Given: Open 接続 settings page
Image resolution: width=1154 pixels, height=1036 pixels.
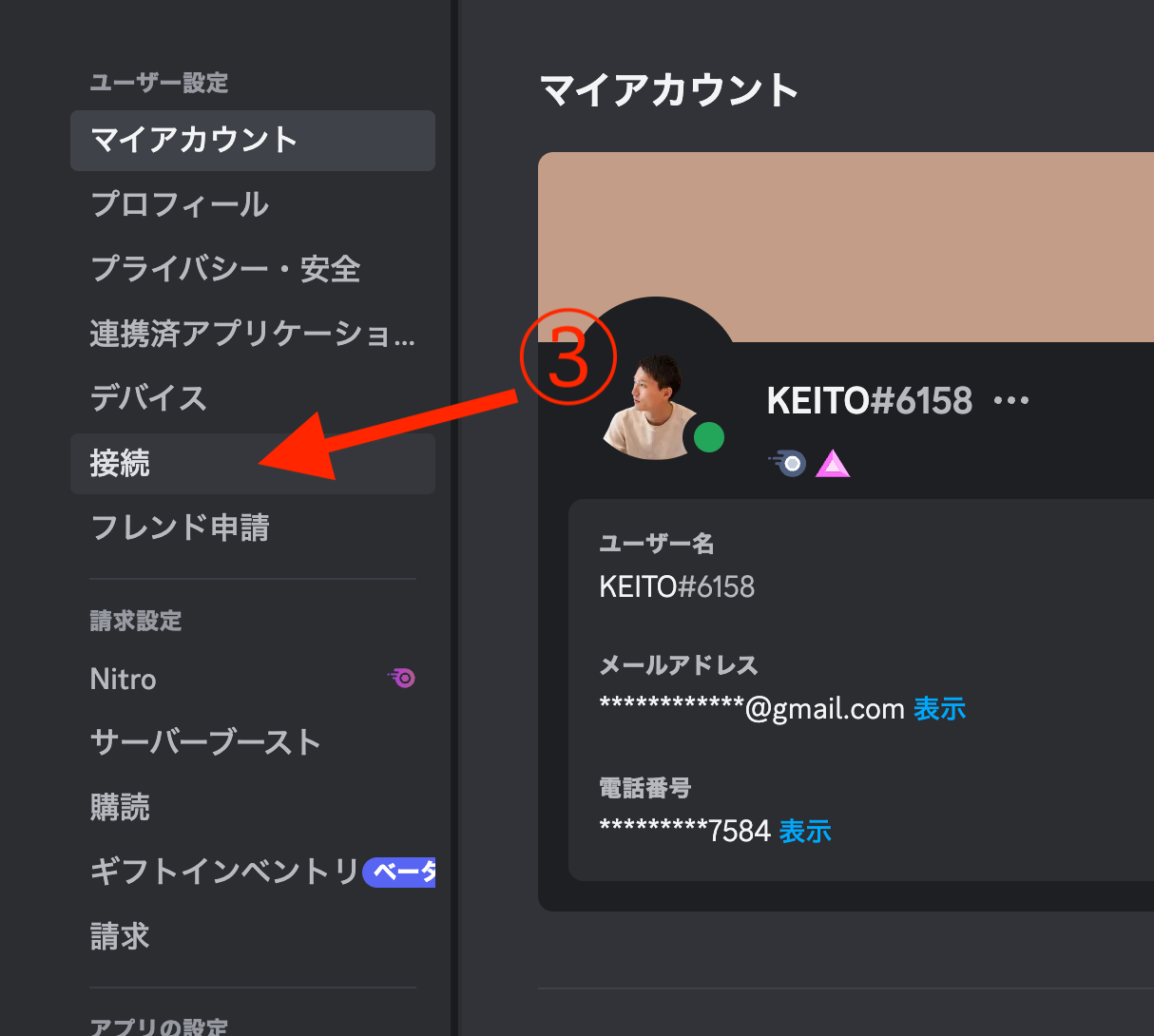Looking at the screenshot, I should 252,464.
